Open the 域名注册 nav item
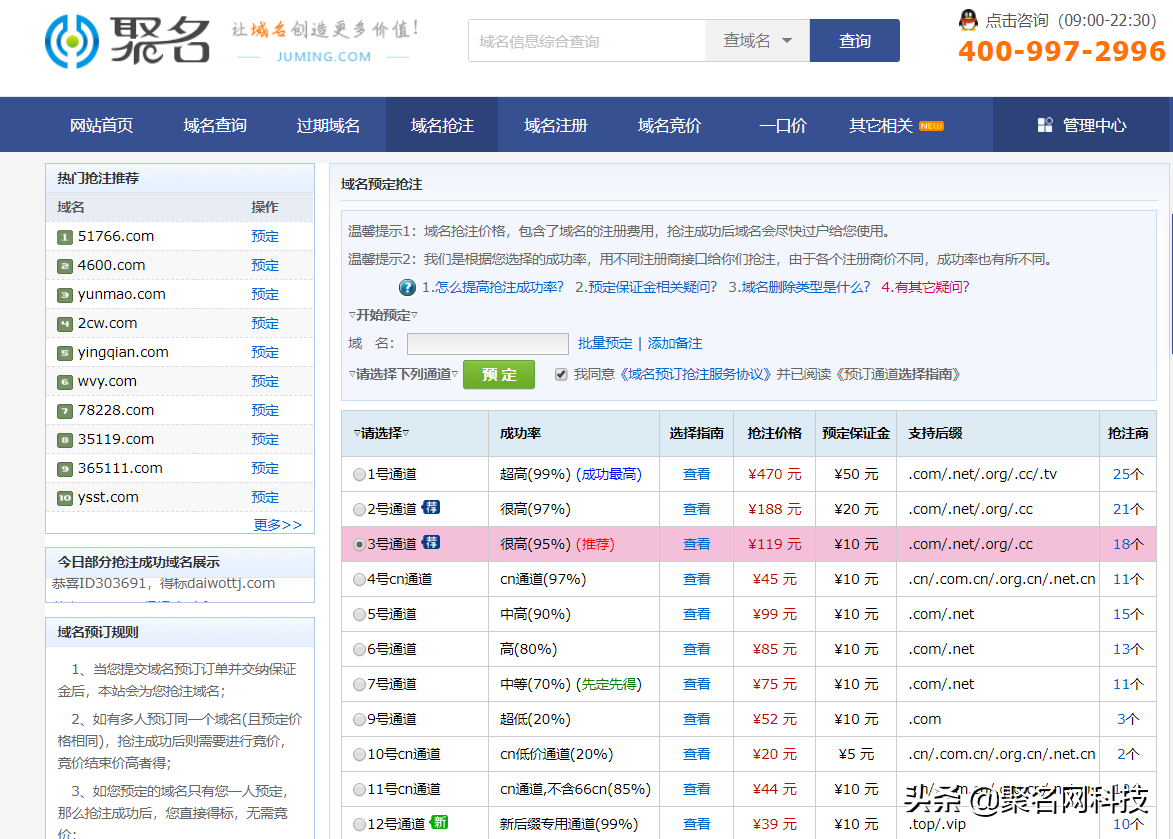1173x839 pixels. coord(556,125)
